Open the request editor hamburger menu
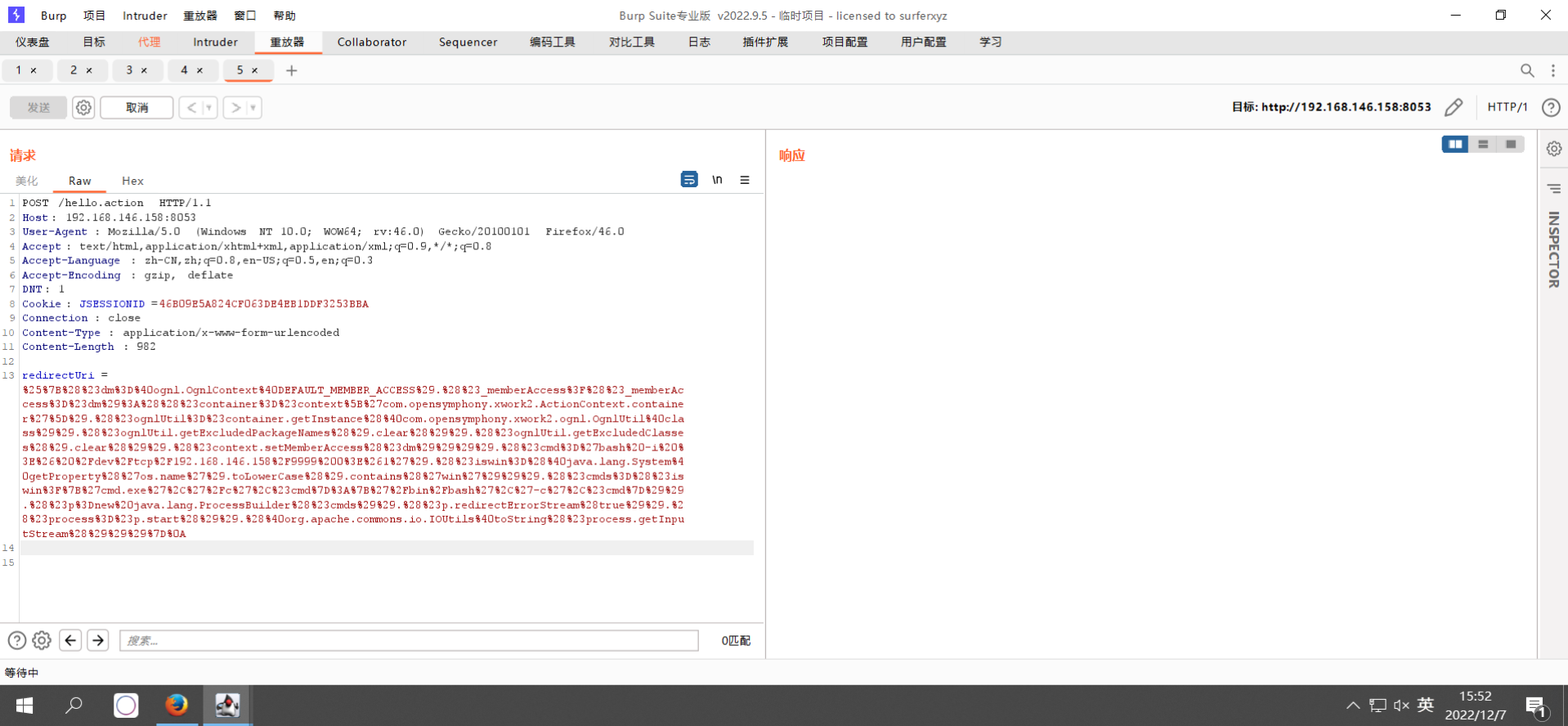The height and width of the screenshot is (726, 1568). (x=745, y=180)
